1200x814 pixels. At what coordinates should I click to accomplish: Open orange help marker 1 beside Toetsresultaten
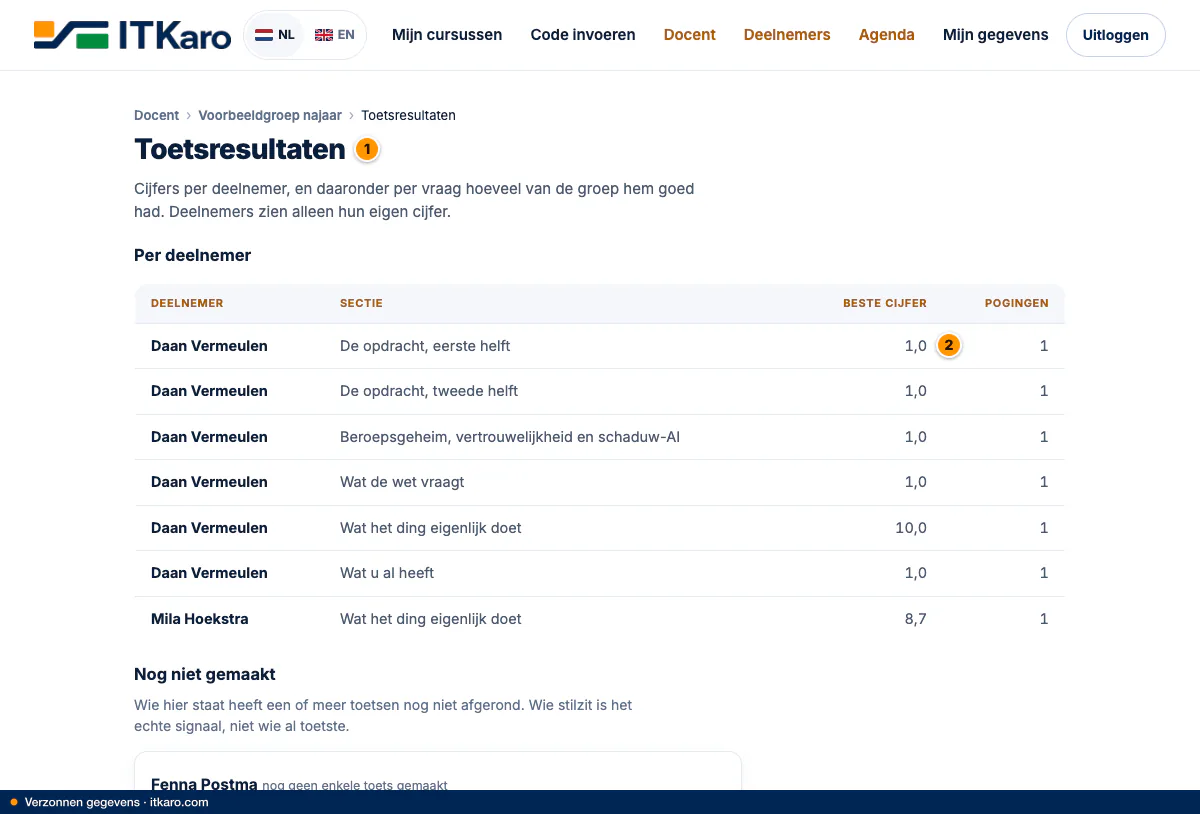[367, 150]
